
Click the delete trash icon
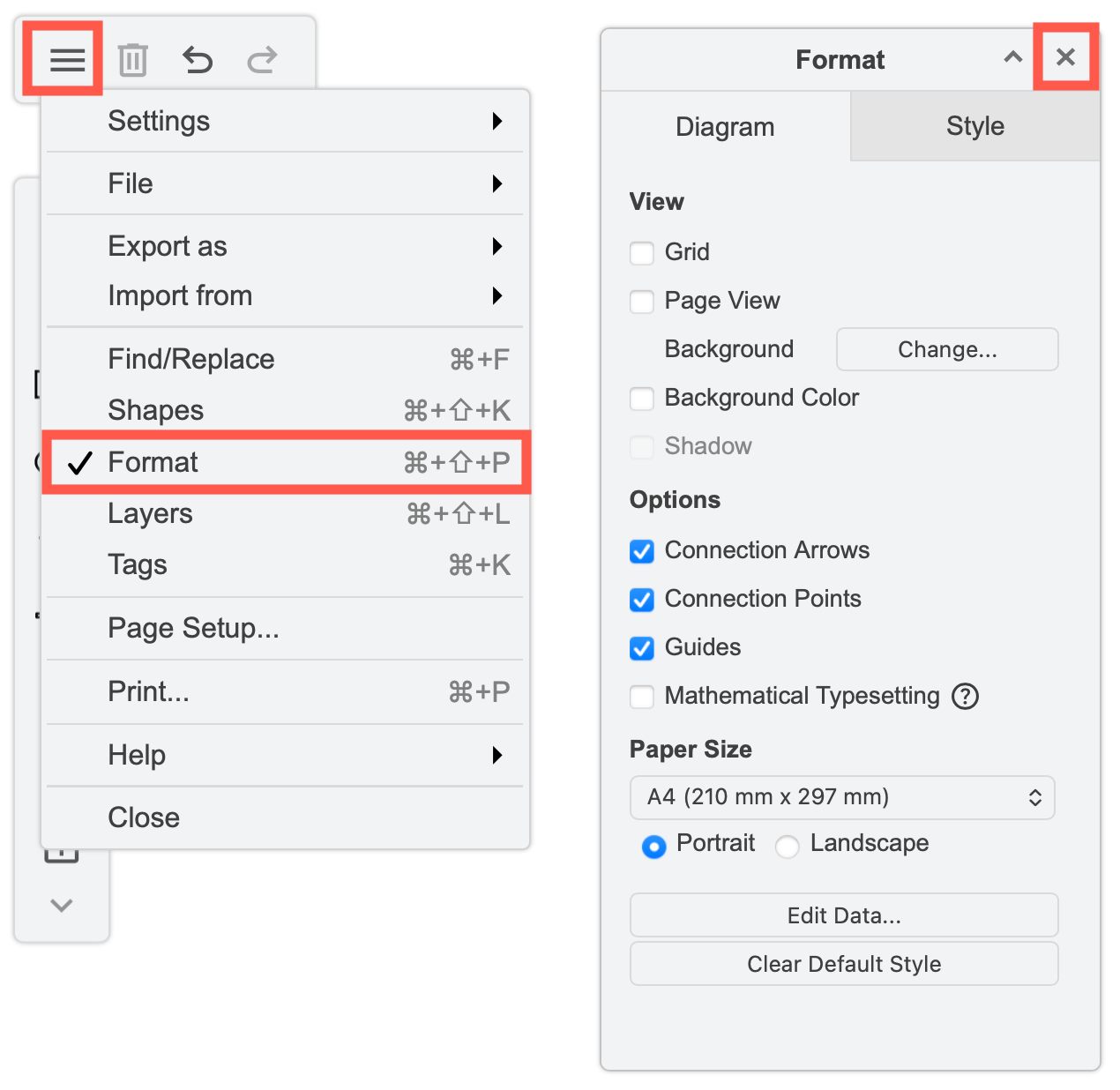pos(133,59)
